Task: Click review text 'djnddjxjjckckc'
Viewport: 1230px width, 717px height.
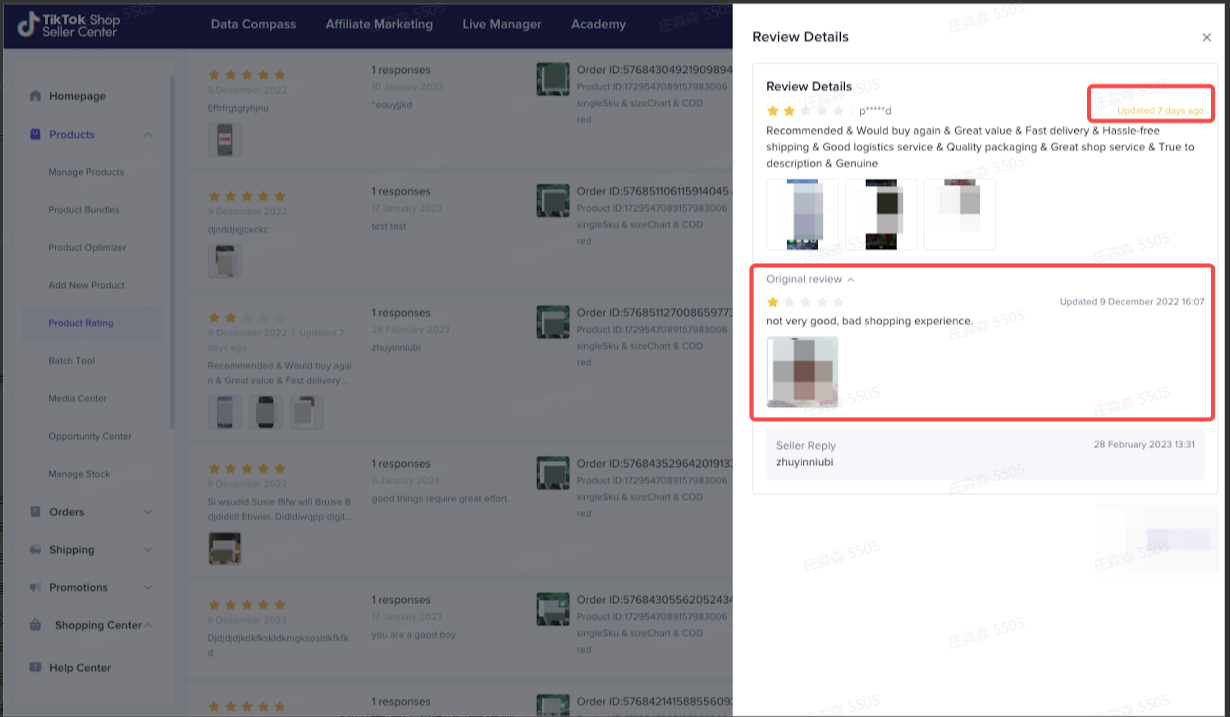Action: tap(238, 229)
